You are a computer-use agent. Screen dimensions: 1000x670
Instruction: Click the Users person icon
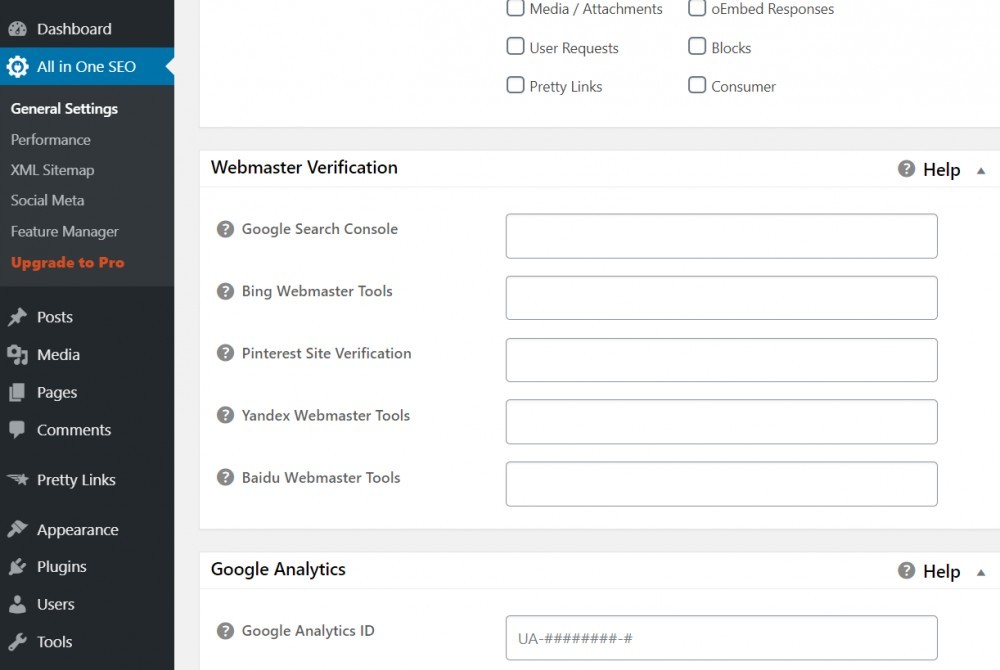[18, 604]
